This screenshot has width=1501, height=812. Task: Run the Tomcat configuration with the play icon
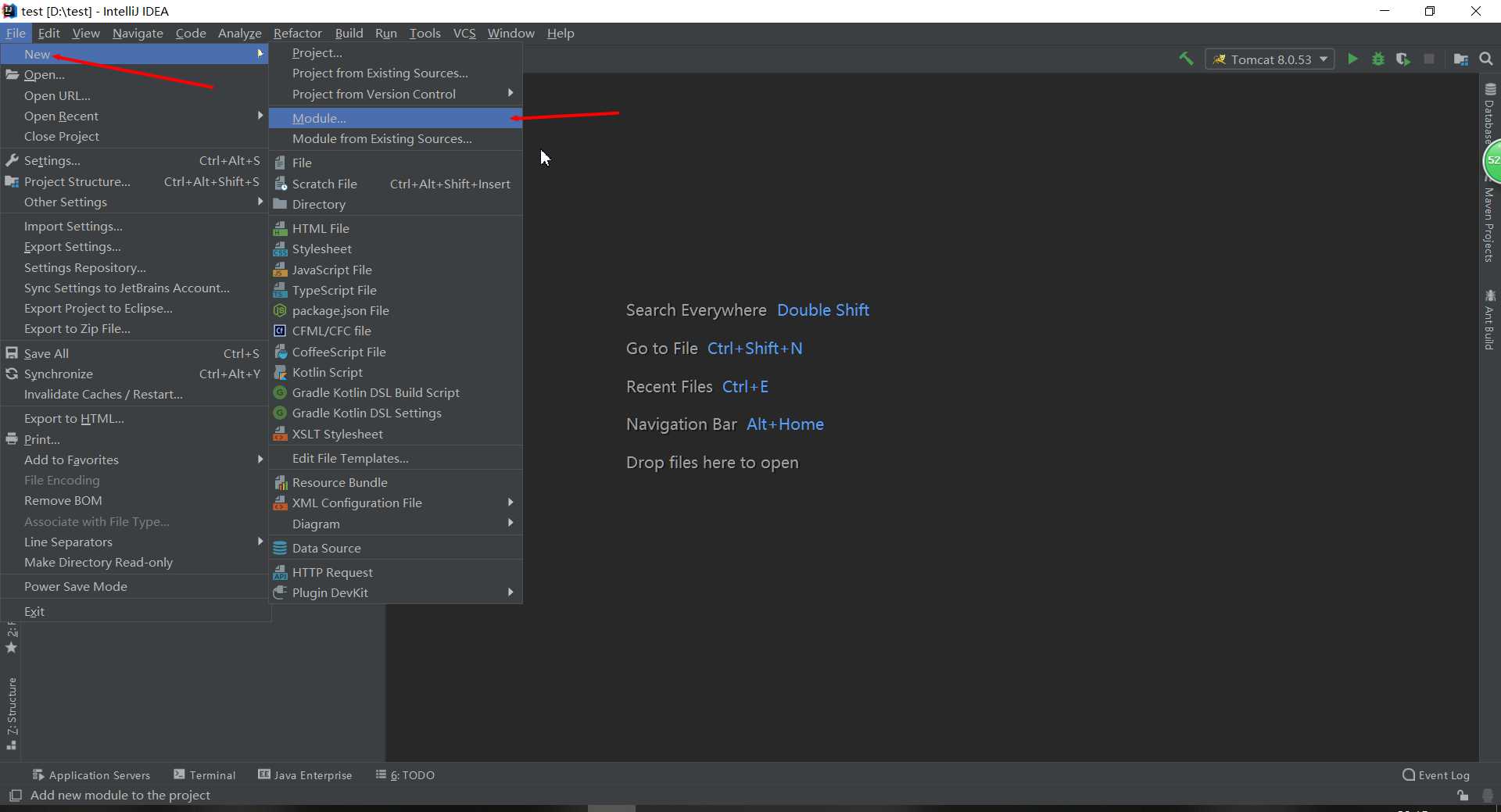click(1352, 59)
